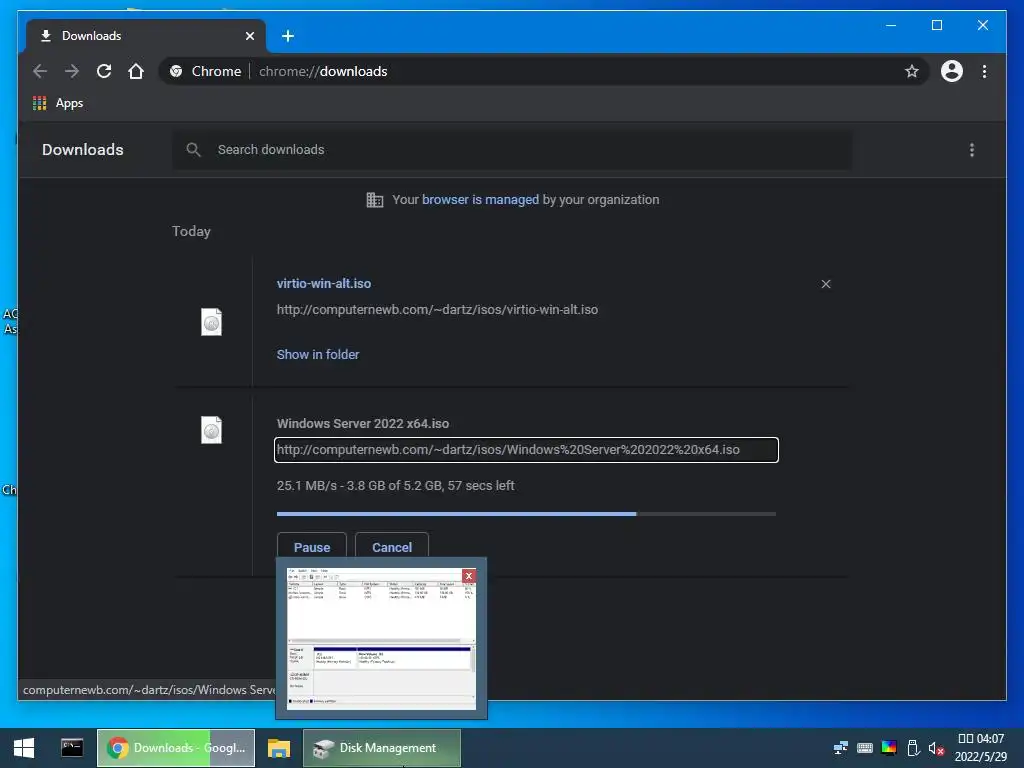Open the Chrome profile avatar menu

pyautogui.click(x=952, y=71)
